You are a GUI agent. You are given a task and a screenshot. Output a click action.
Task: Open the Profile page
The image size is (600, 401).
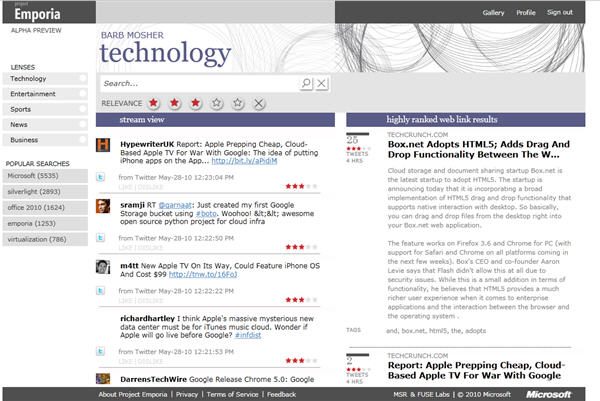pyautogui.click(x=526, y=13)
